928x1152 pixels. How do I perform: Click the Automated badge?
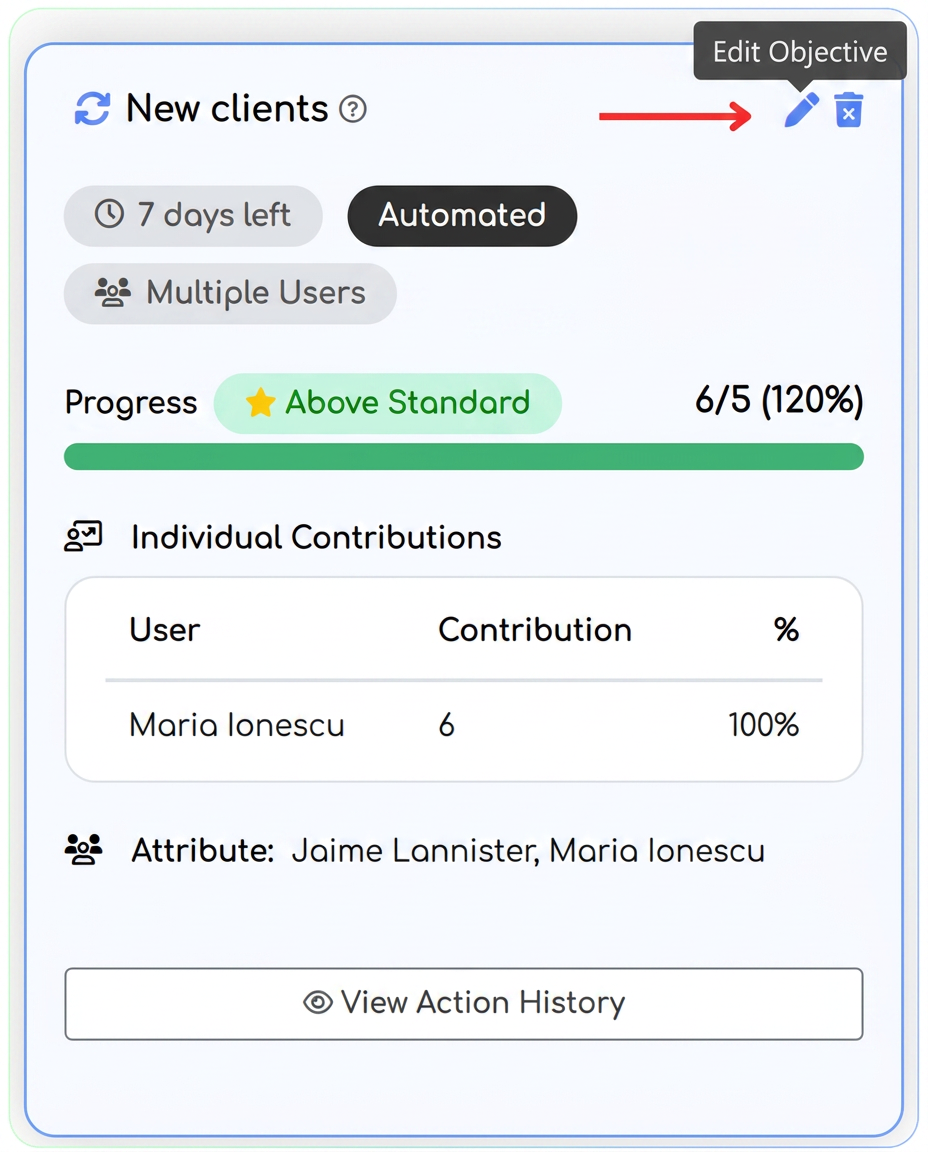[x=462, y=215]
